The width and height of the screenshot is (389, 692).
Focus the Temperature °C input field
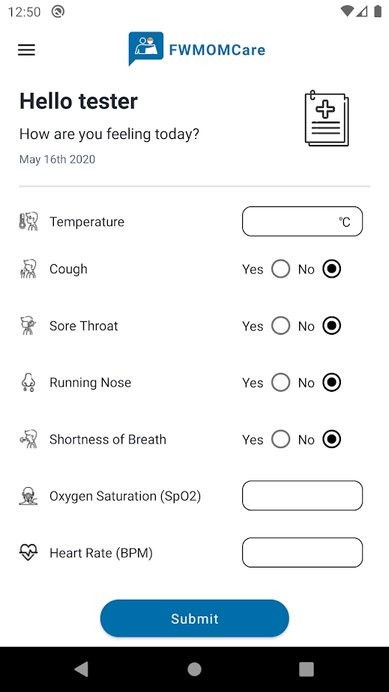coord(302,222)
